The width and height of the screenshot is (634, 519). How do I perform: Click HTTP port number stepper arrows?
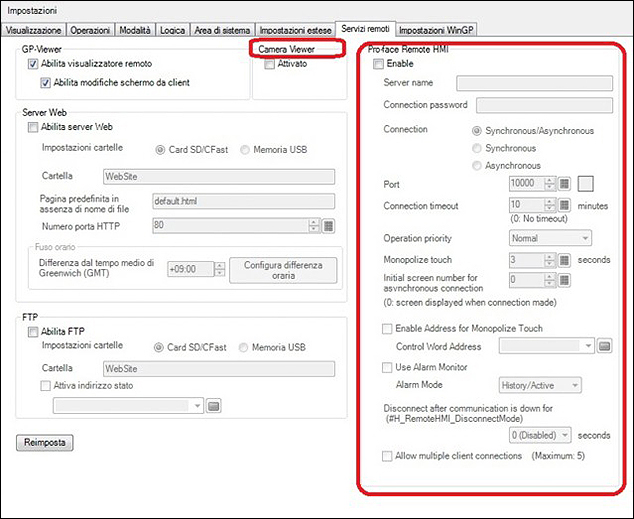click(x=314, y=226)
